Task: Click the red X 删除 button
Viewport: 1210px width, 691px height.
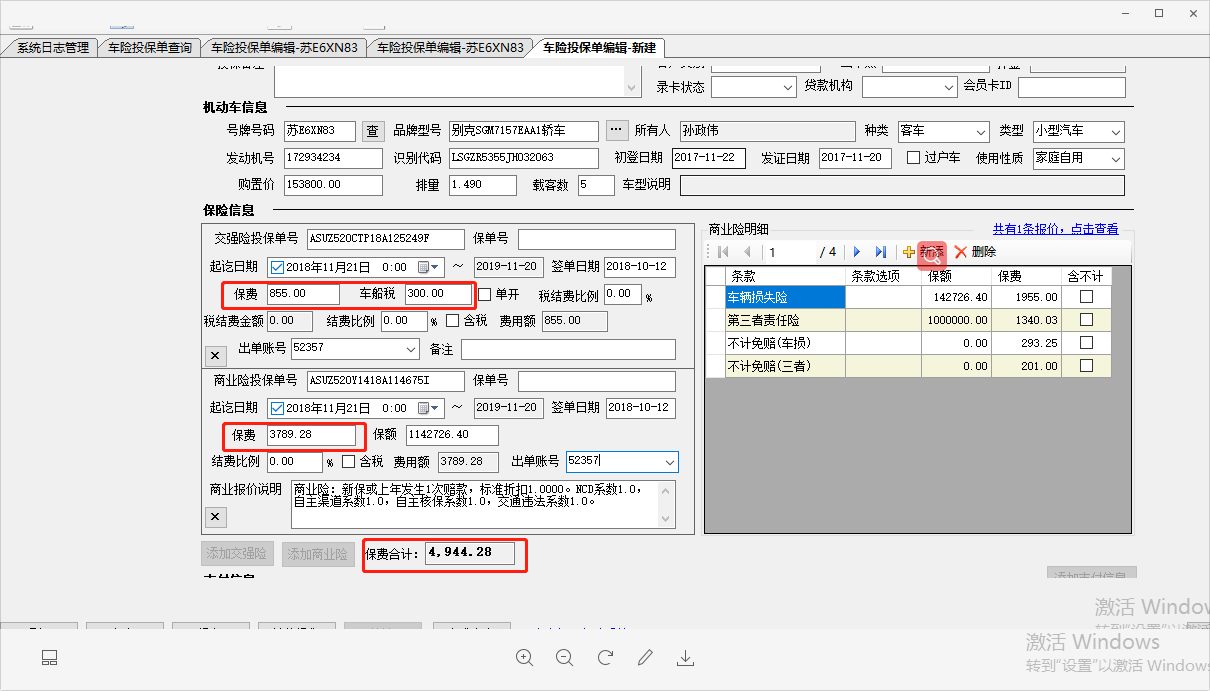Action: (975, 252)
